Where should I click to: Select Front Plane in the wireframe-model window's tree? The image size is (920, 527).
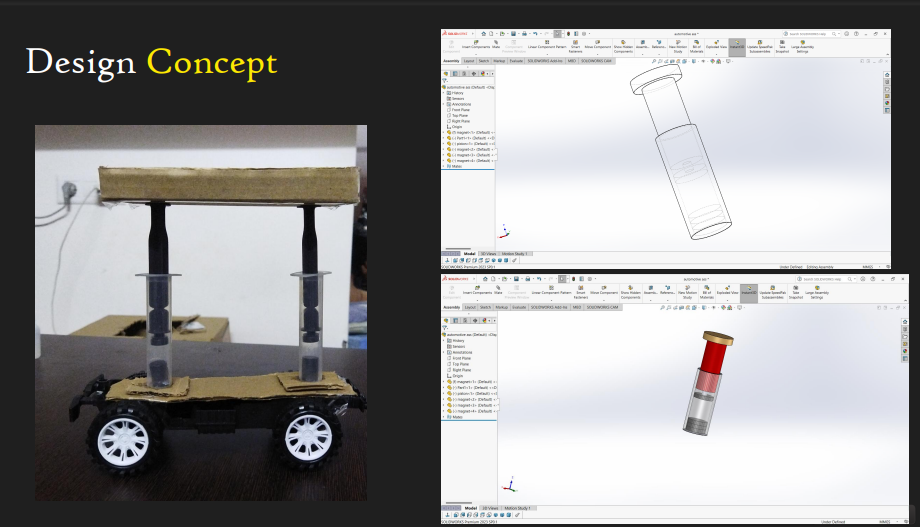(x=461, y=110)
